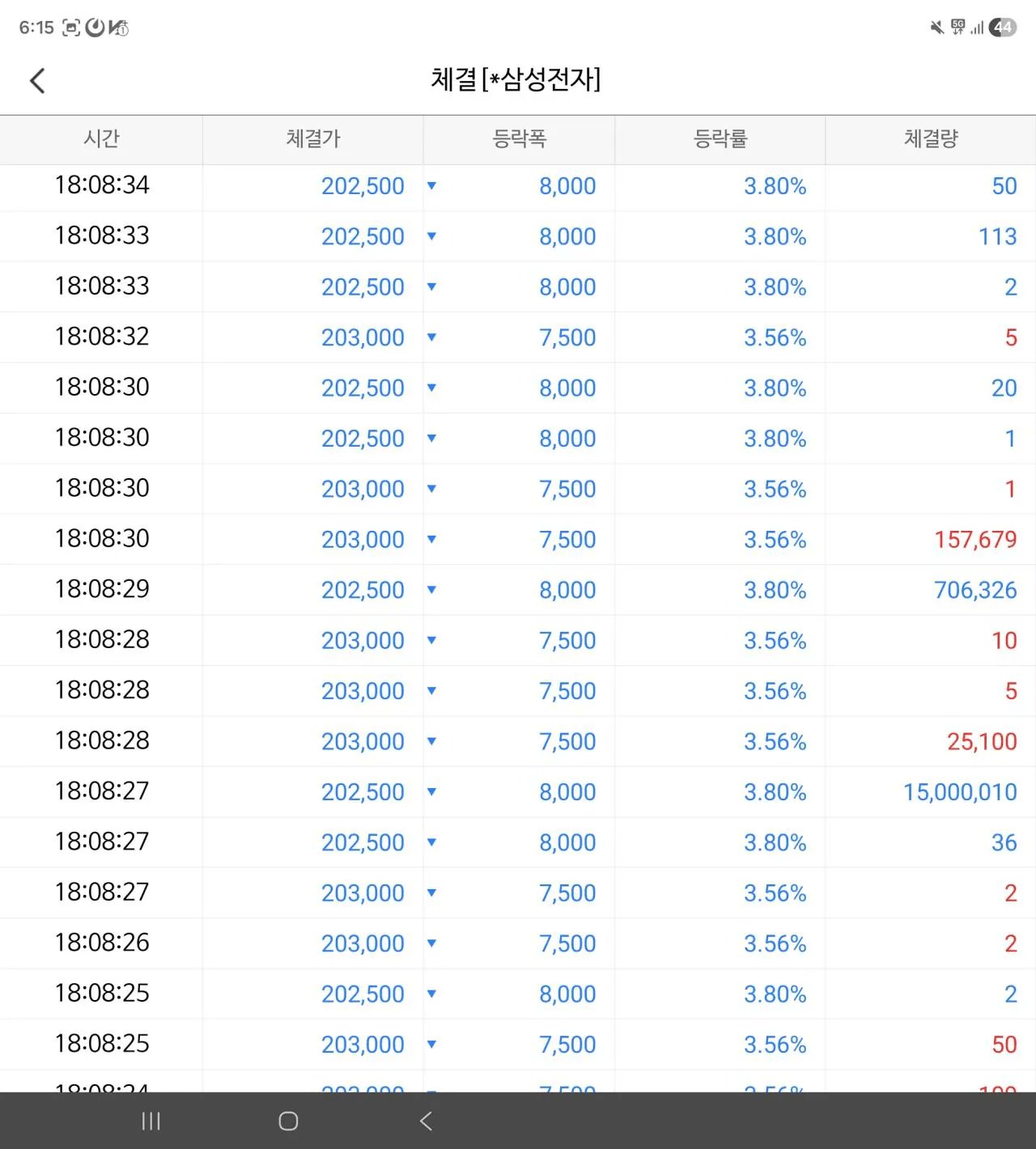The image size is (1036, 1149).
Task: Sort by the 체결량 column header
Action: click(x=930, y=138)
